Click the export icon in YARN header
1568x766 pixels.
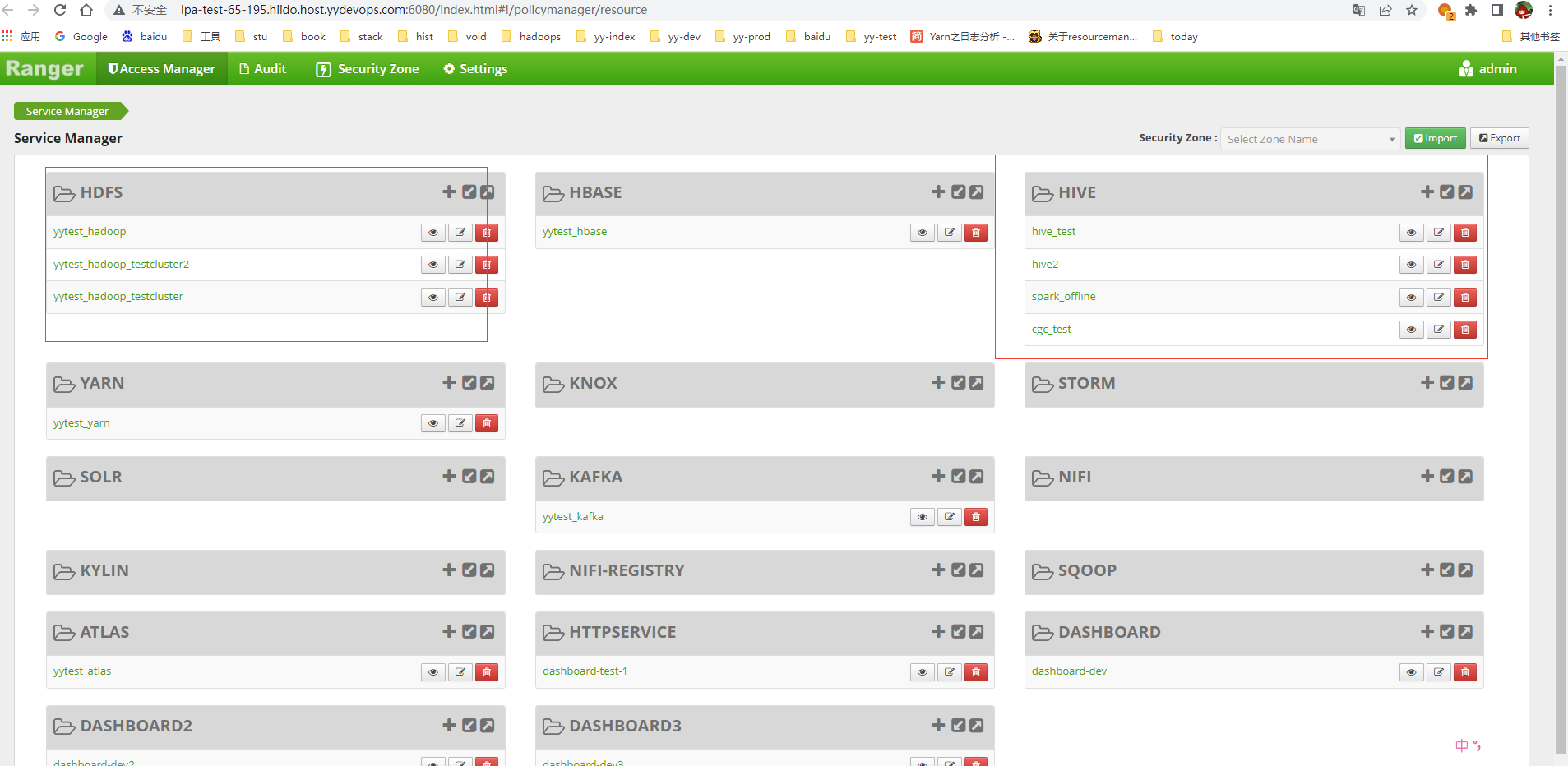point(488,383)
